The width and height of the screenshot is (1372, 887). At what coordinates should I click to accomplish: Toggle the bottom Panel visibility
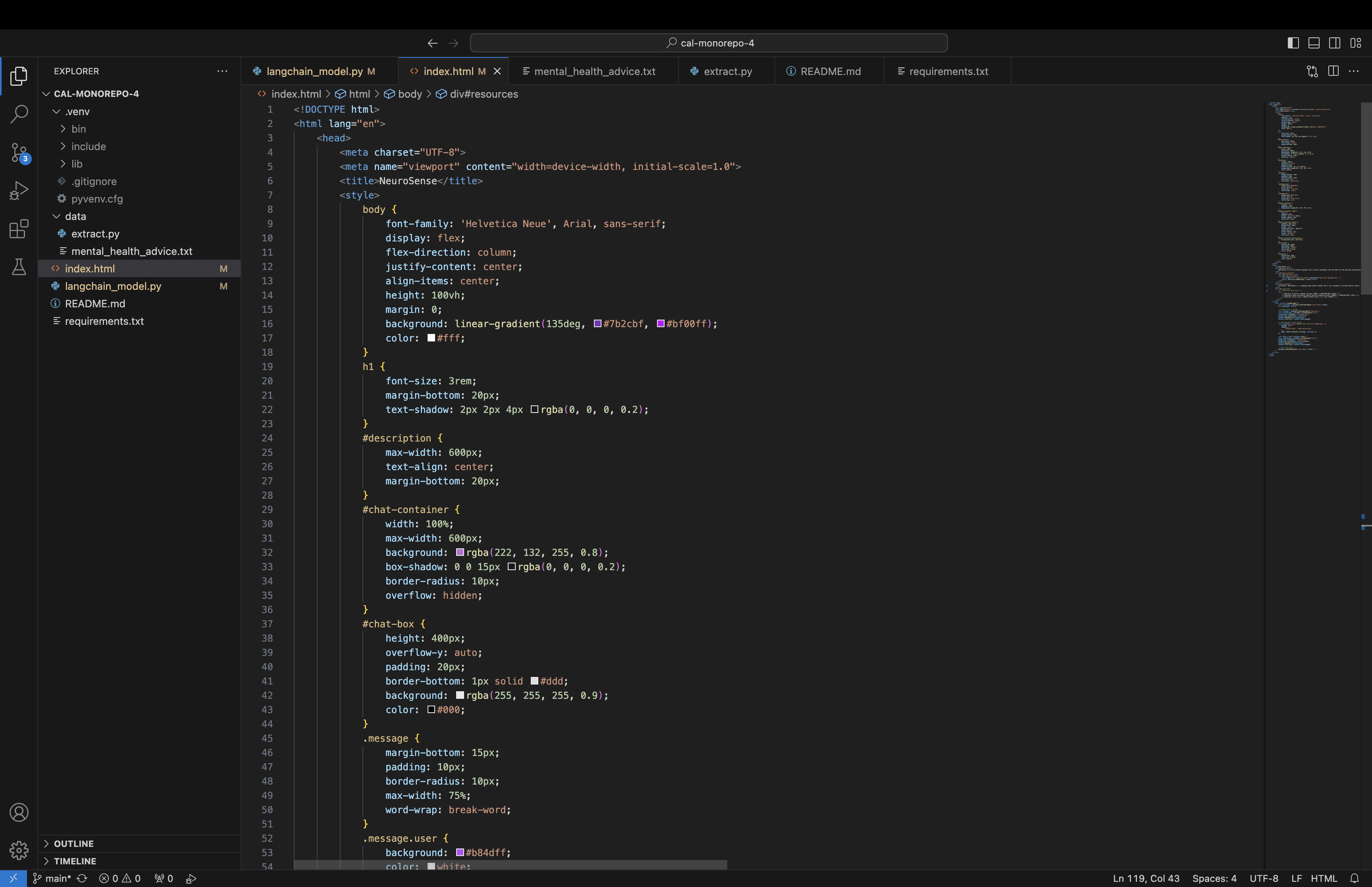[x=1314, y=43]
